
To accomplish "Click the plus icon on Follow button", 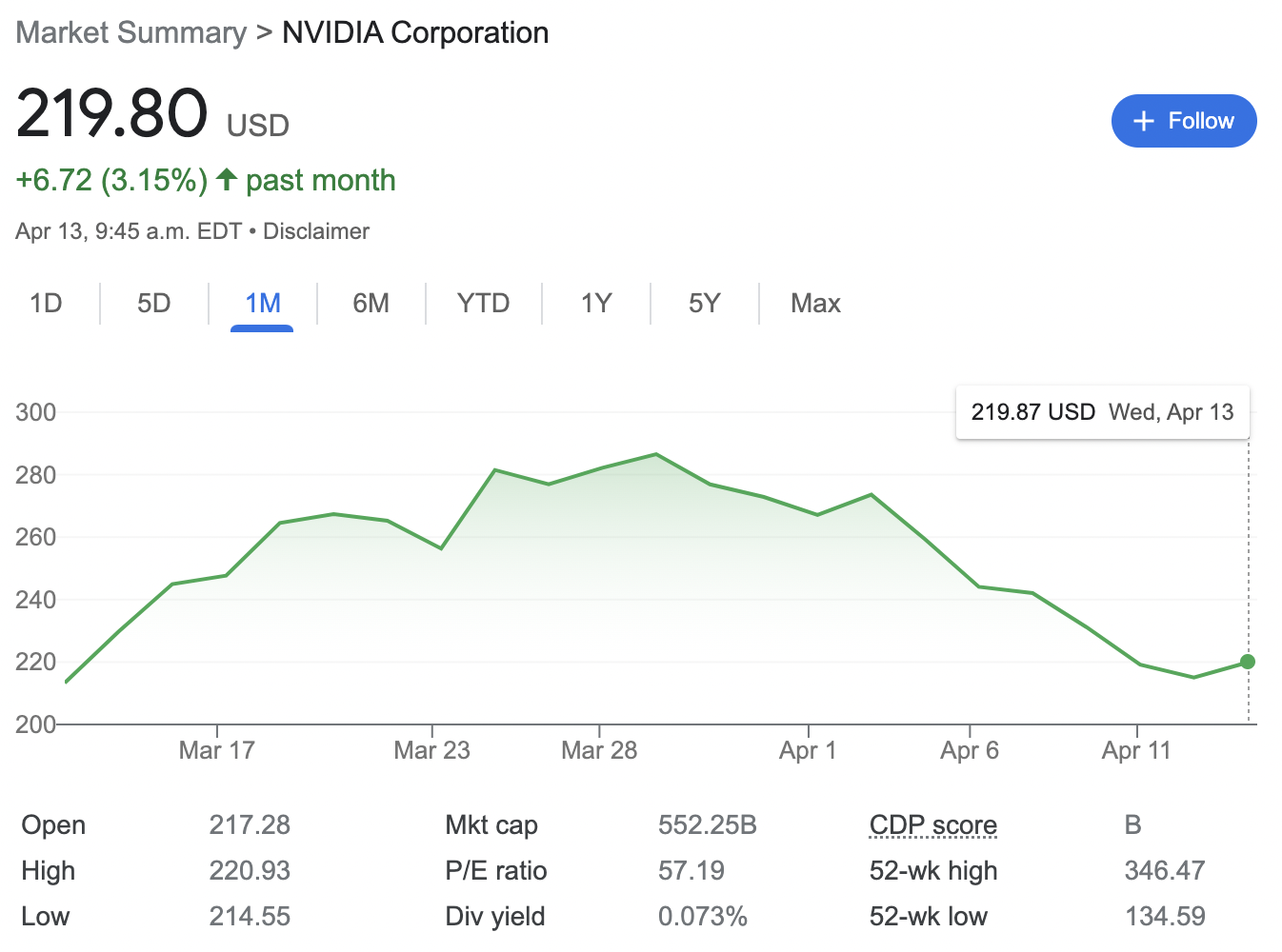I will pos(1144,121).
